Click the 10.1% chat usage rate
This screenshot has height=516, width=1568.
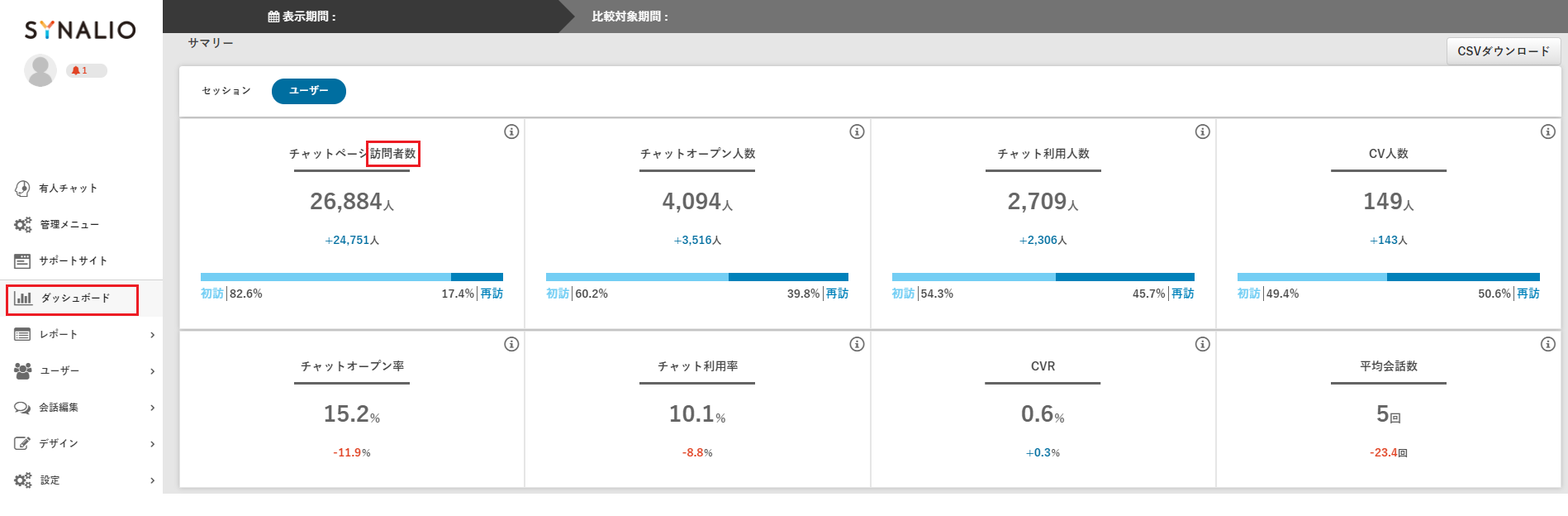tap(697, 414)
